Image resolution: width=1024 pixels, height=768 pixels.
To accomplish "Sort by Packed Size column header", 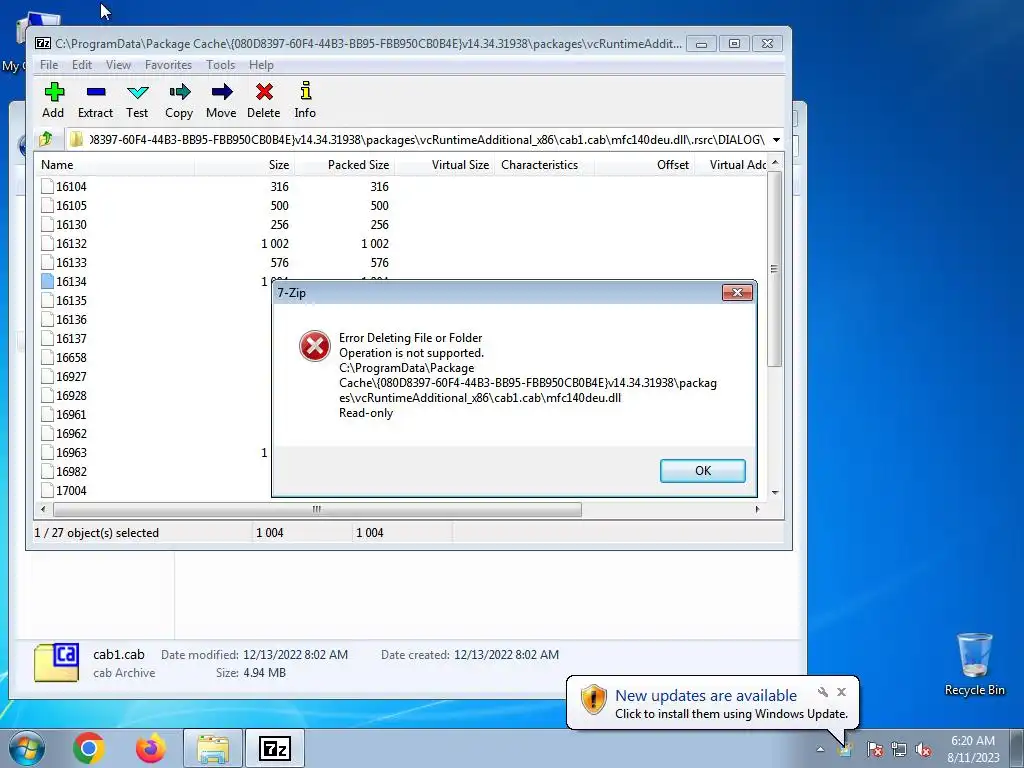I will [x=344, y=165].
